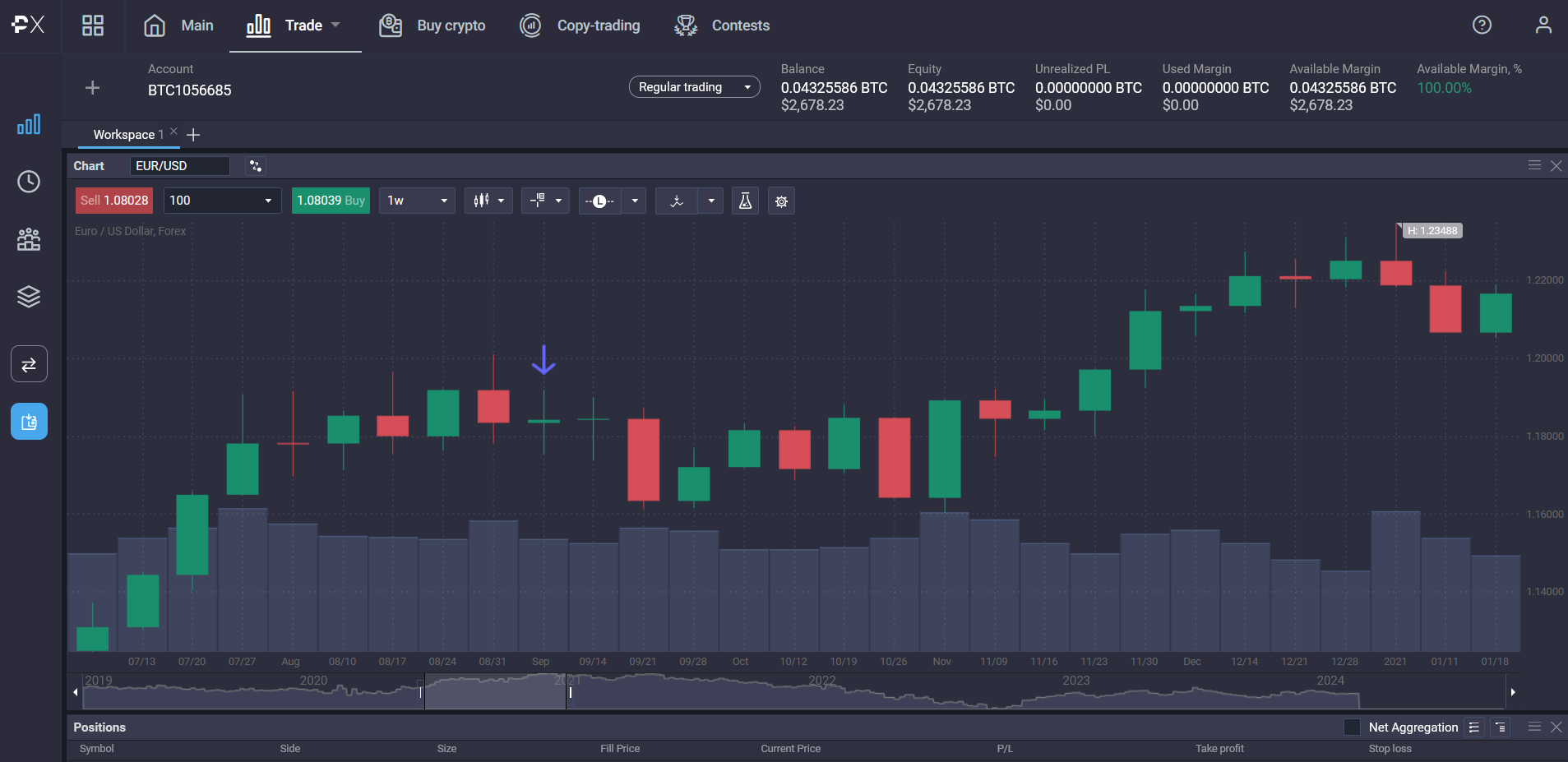Select account BTC1056685
This screenshot has height=762, width=1568.
pyautogui.click(x=189, y=90)
